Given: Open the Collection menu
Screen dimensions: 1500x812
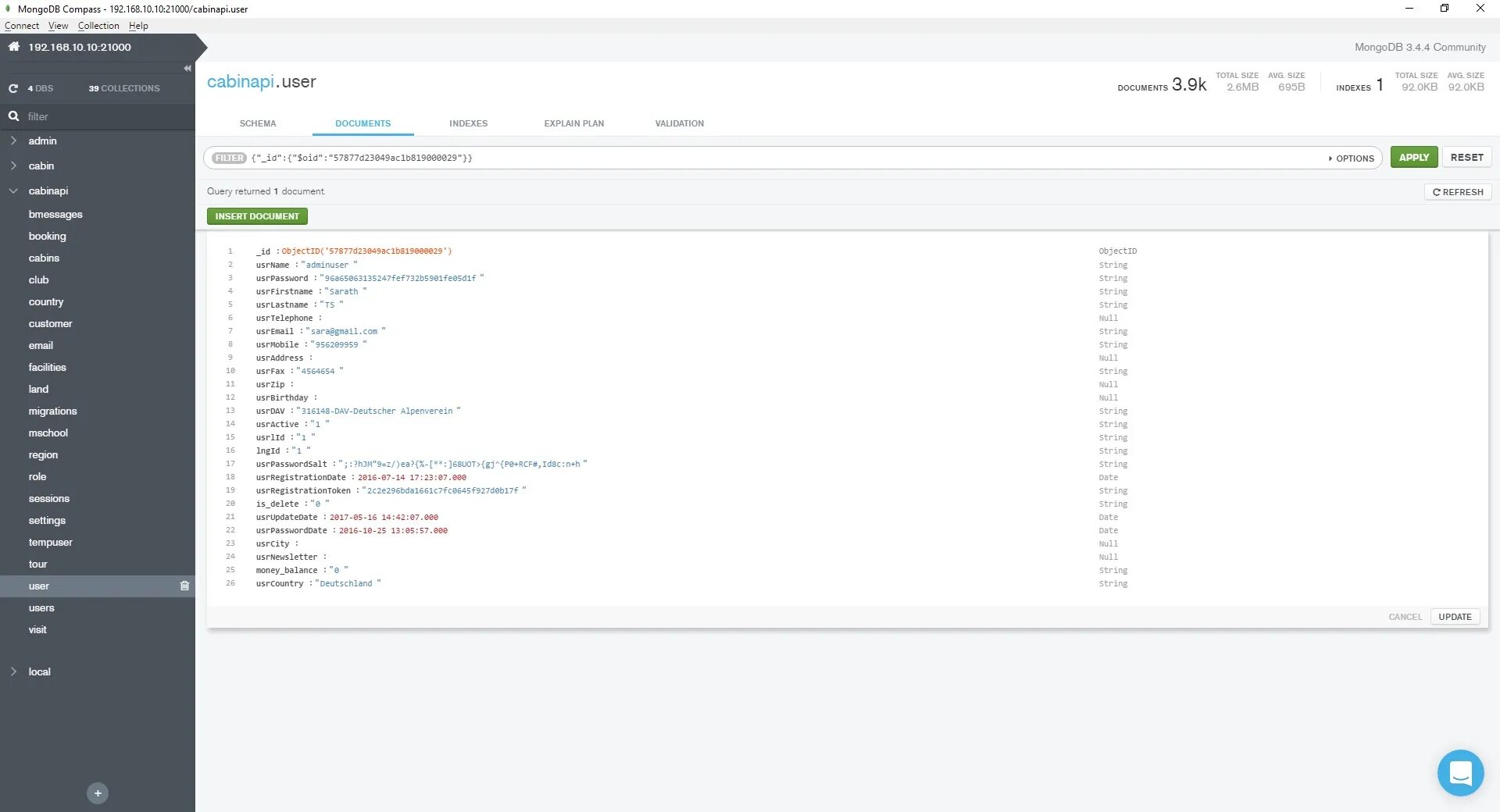Looking at the screenshot, I should coord(98,26).
